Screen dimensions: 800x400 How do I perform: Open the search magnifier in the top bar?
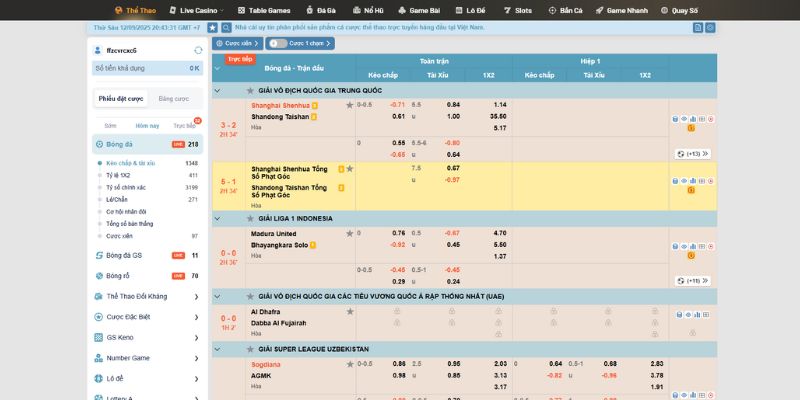(226, 28)
